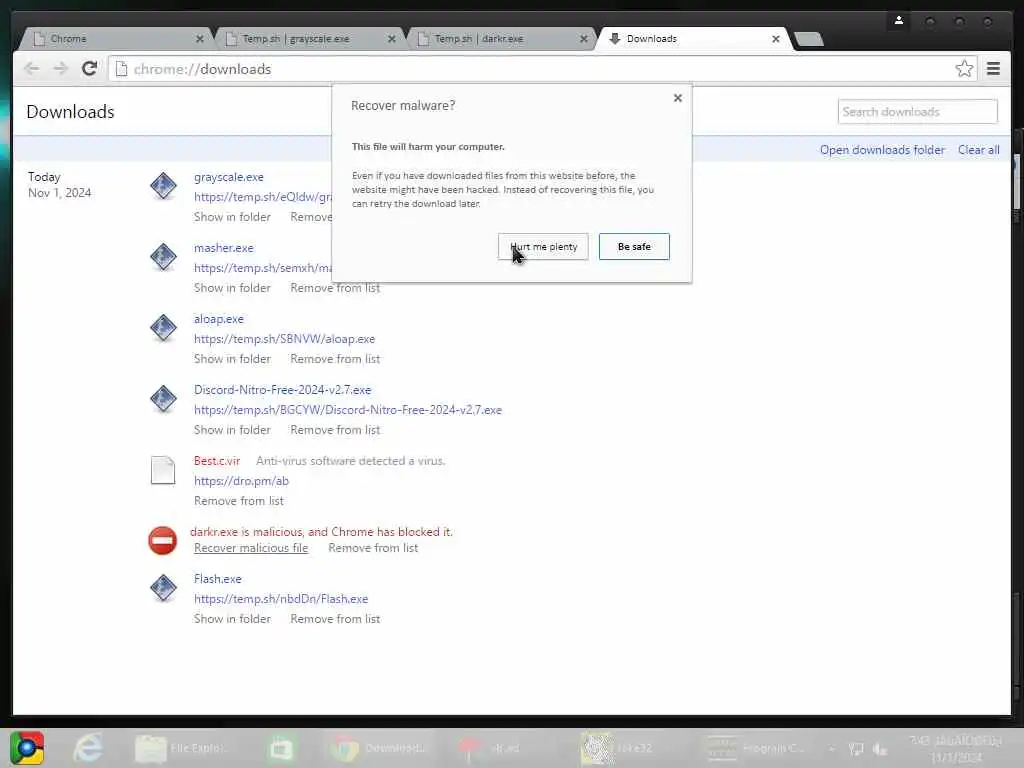Open the user profile icon in the title bar
This screenshot has height=768, width=1024.
coord(899,21)
